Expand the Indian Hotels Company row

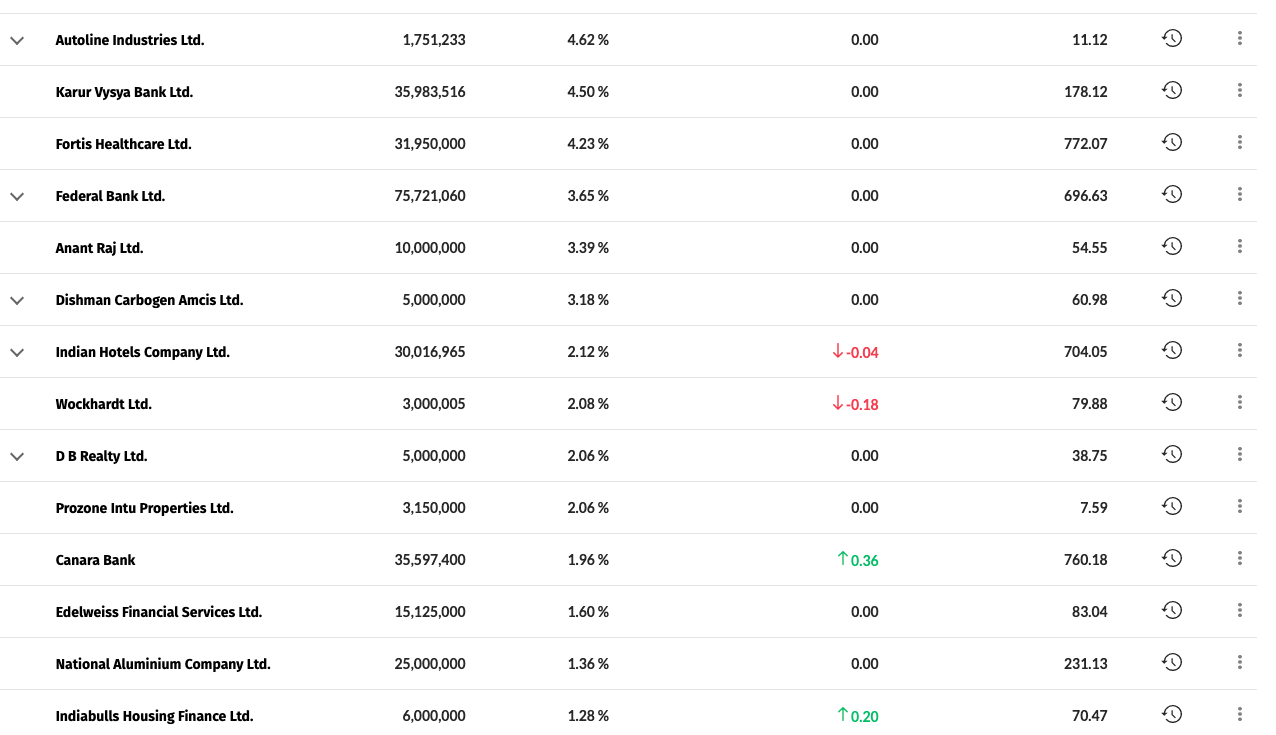[16, 352]
